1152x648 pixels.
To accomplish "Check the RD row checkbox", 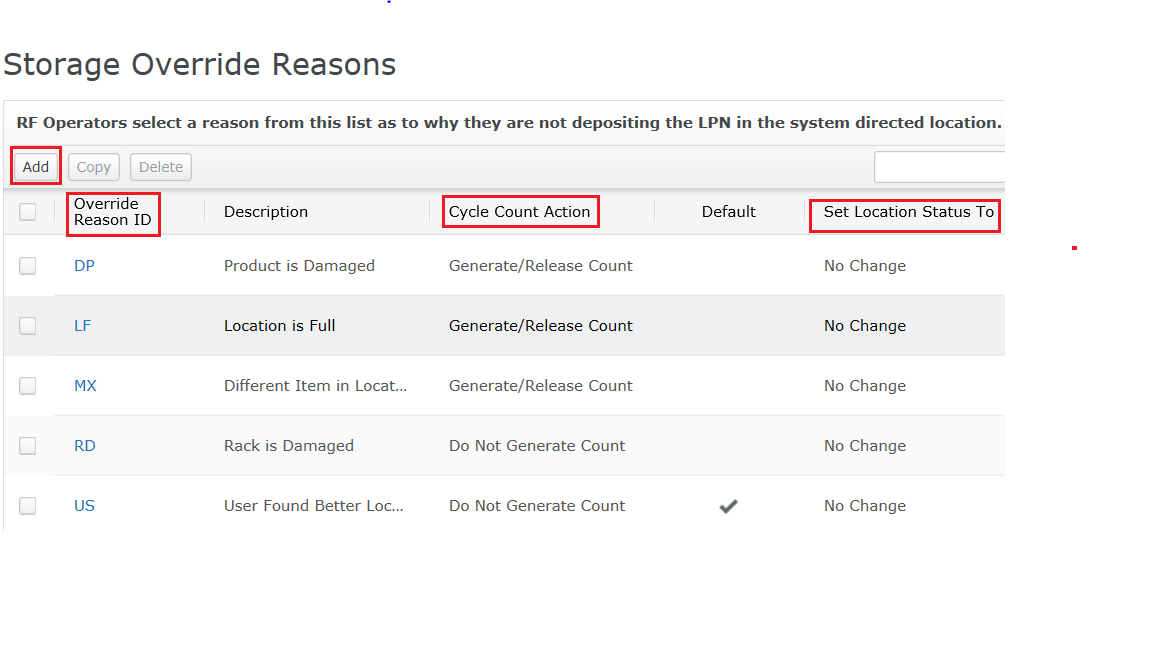I will coord(28,446).
